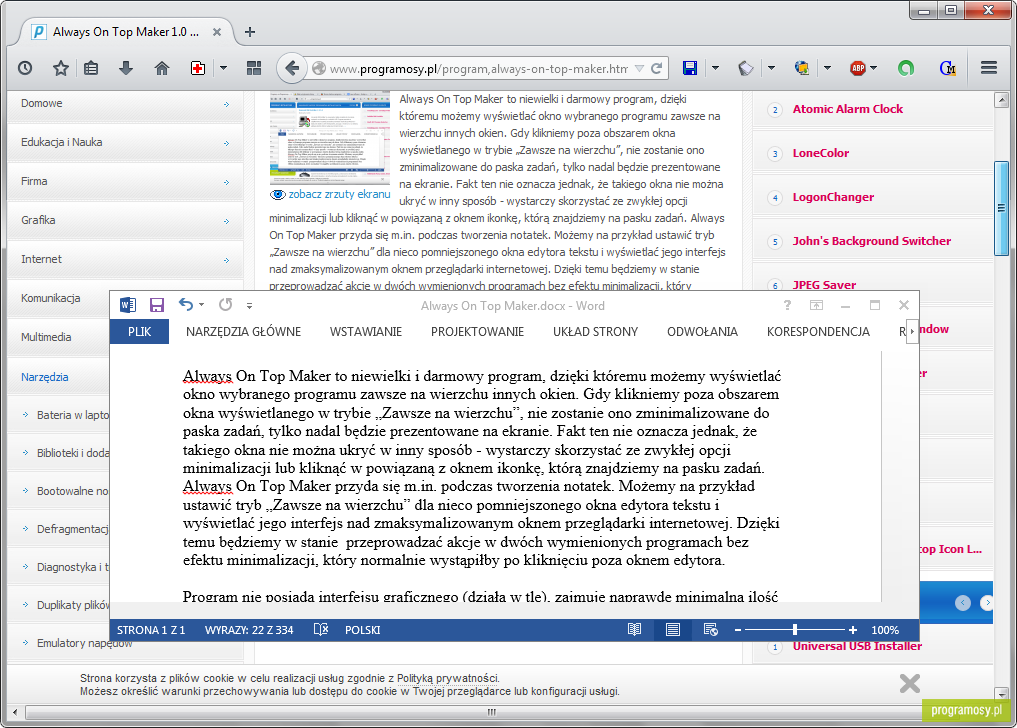The height and width of the screenshot is (728, 1017).
Task: Open the browser history clock icon
Action: point(25,67)
